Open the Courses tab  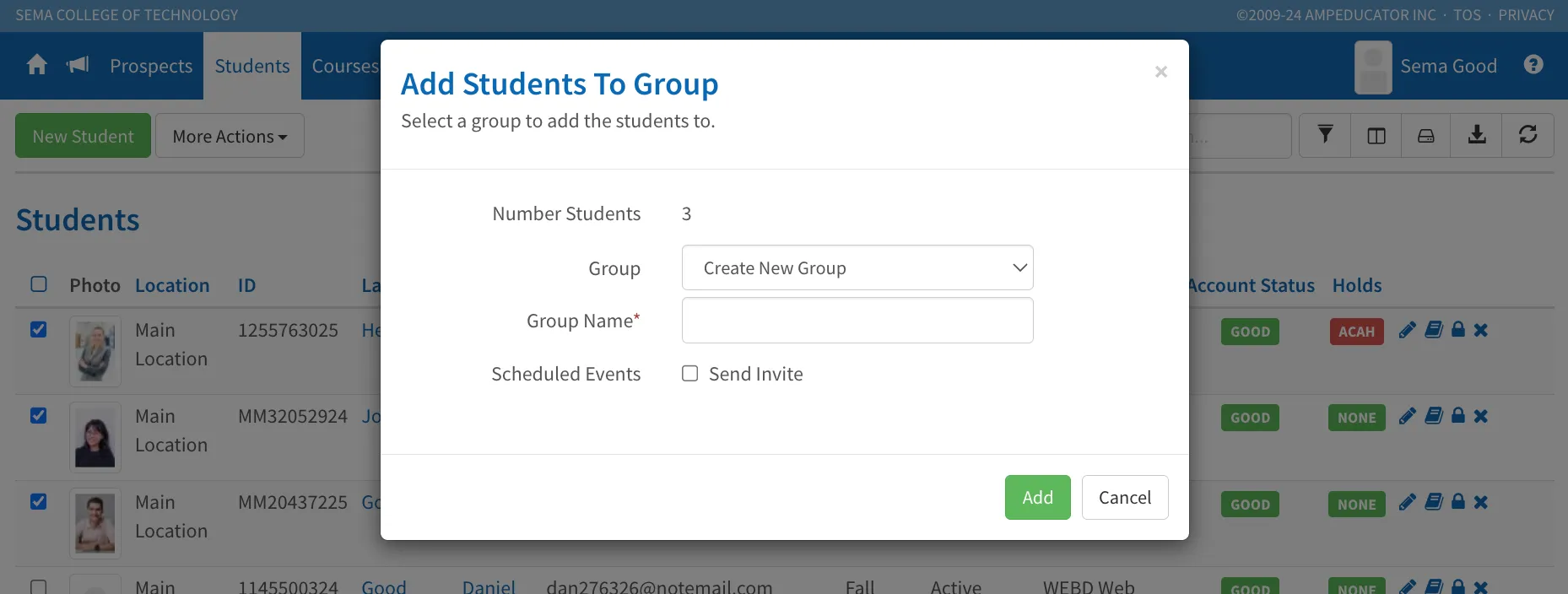click(x=345, y=66)
